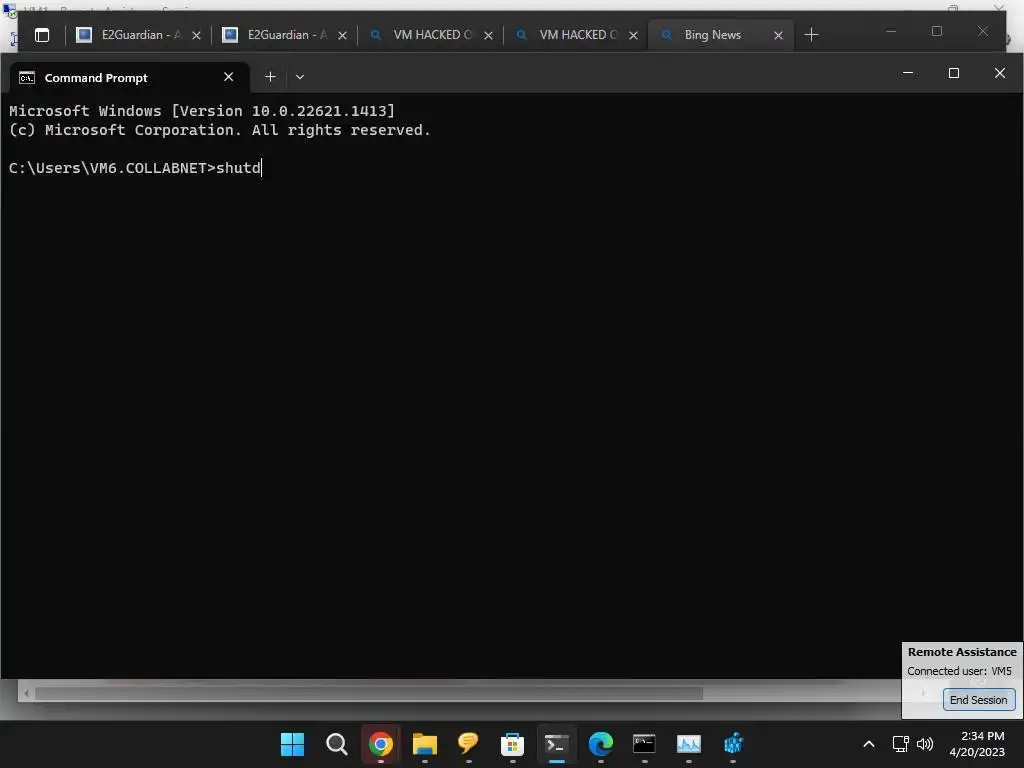Click the command line prompt text
Screen dimensions: 1024x768
point(135,168)
